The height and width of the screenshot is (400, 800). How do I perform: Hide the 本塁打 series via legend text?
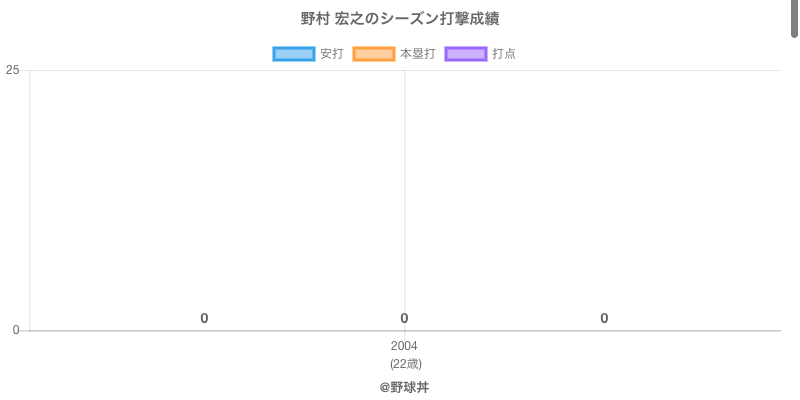[417, 54]
